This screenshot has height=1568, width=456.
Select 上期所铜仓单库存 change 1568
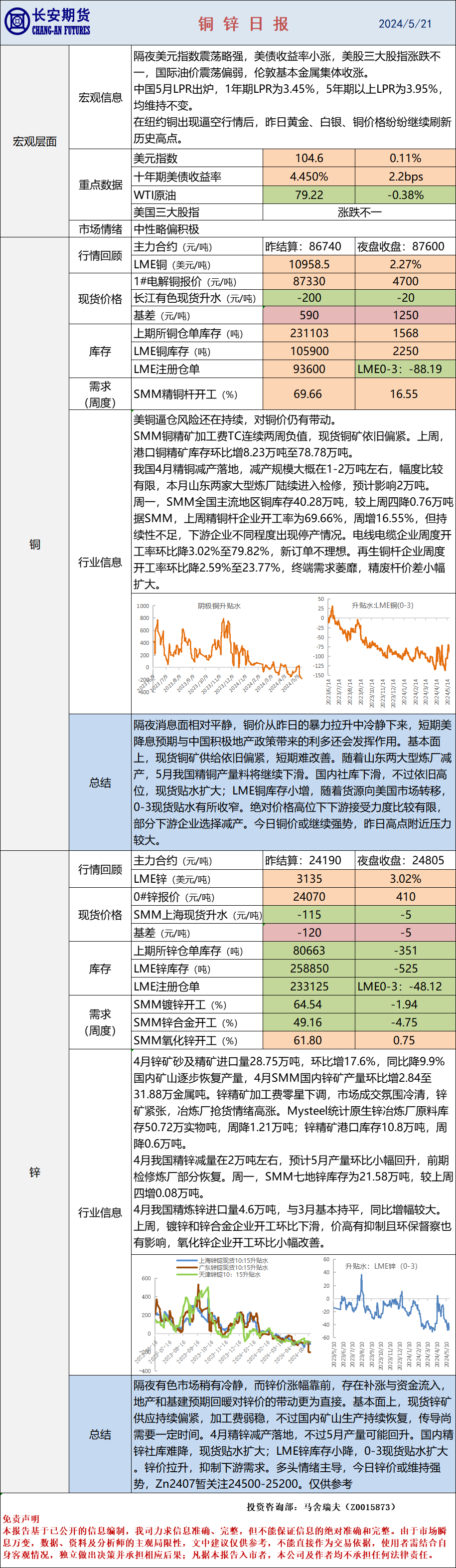point(406,333)
